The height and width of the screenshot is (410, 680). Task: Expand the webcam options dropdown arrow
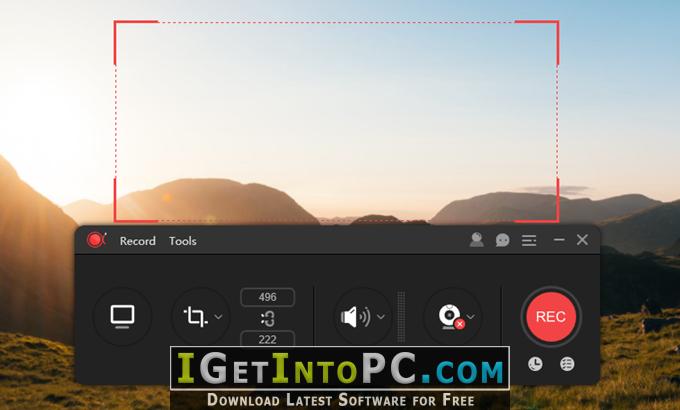click(x=471, y=317)
